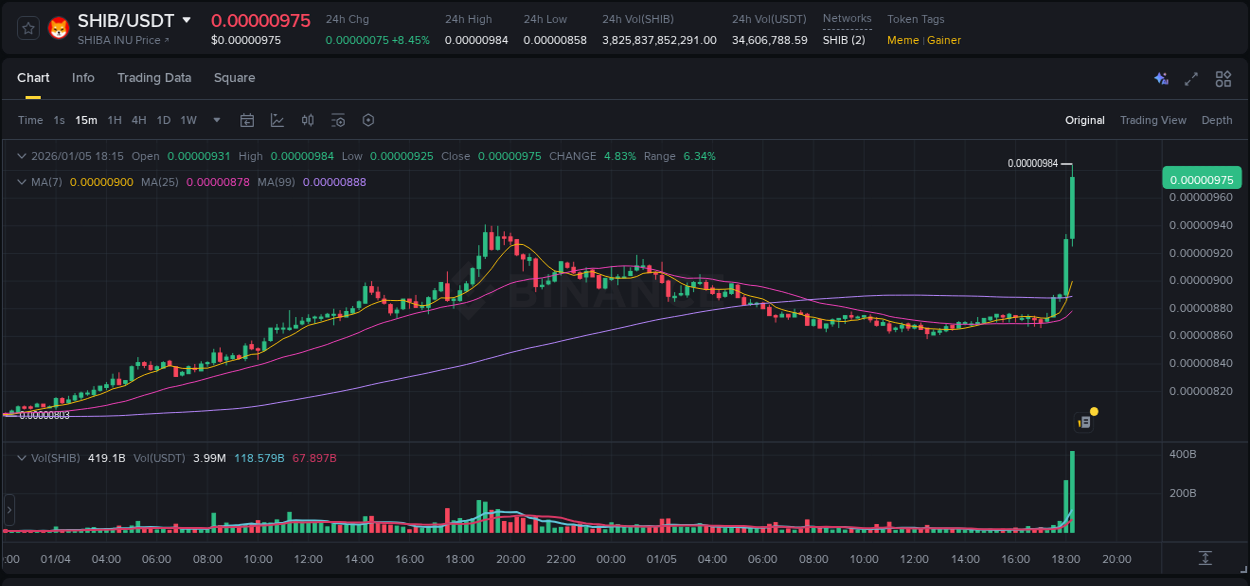Switch to Depth chart view
Screen dimensions: 1250x586
point(1216,120)
